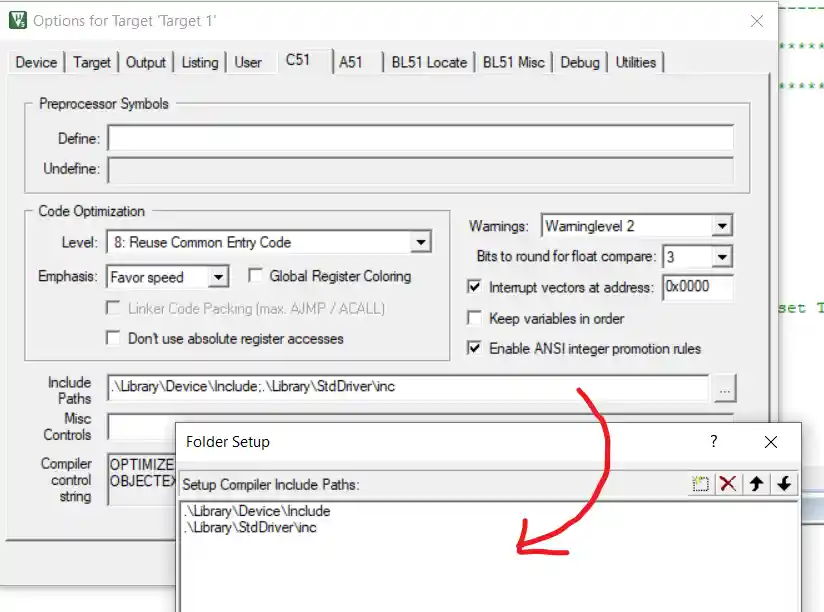The image size is (824, 612).
Task: Disable Enable ANSI integer promotion rules
Action: (475, 348)
